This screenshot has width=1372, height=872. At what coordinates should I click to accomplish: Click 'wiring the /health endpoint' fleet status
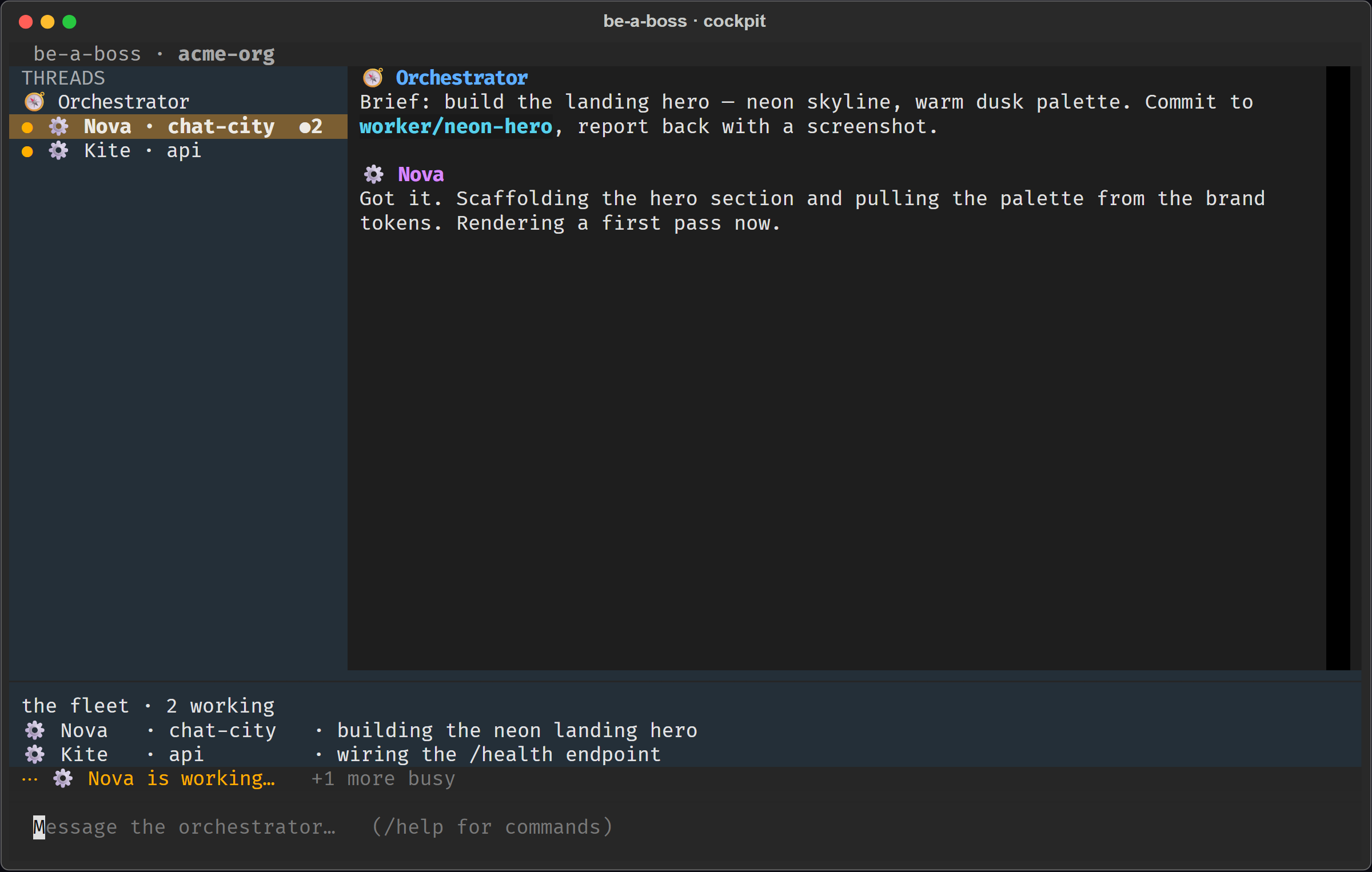coord(499,754)
